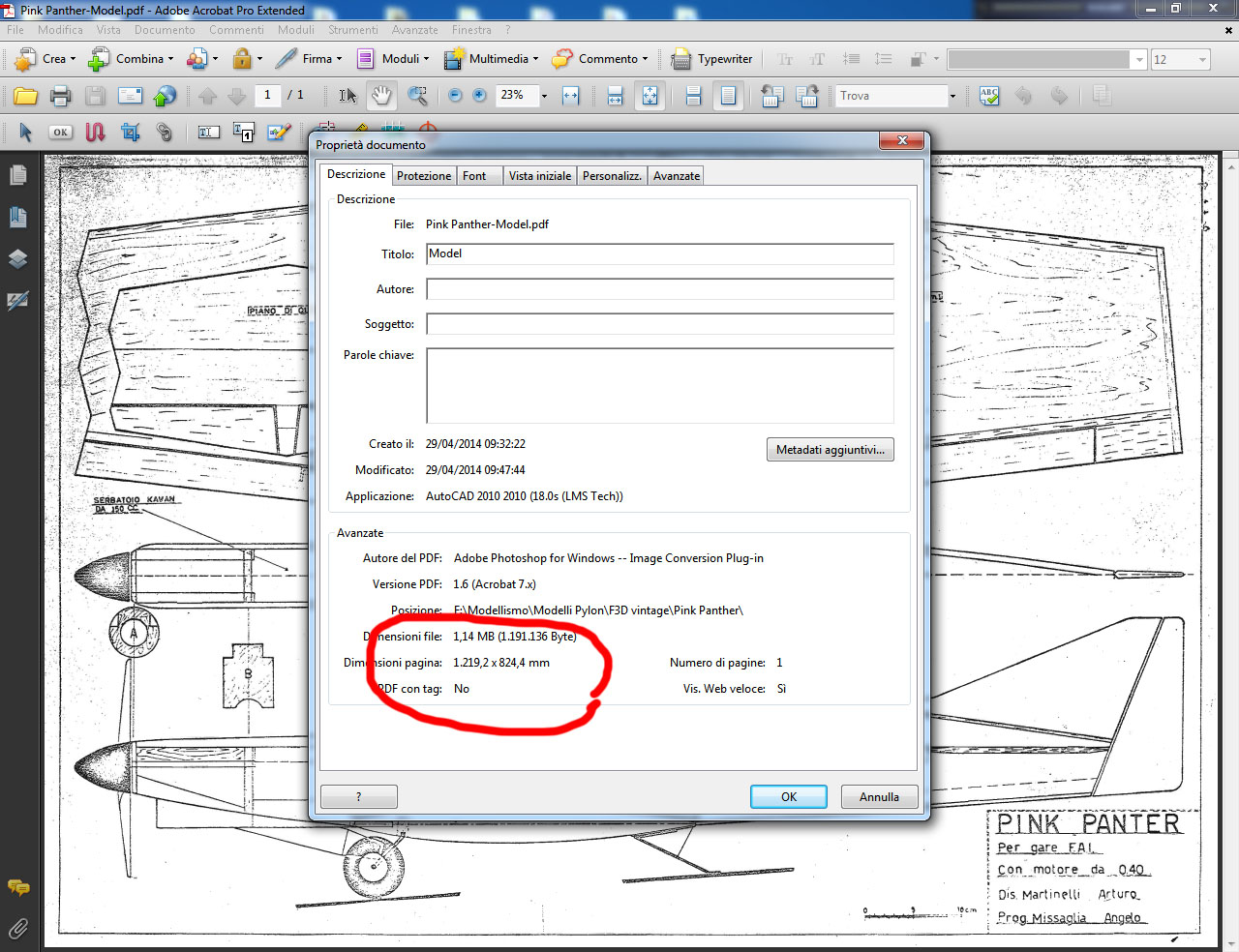
Task: Click the Soggetto input field
Action: (660, 324)
